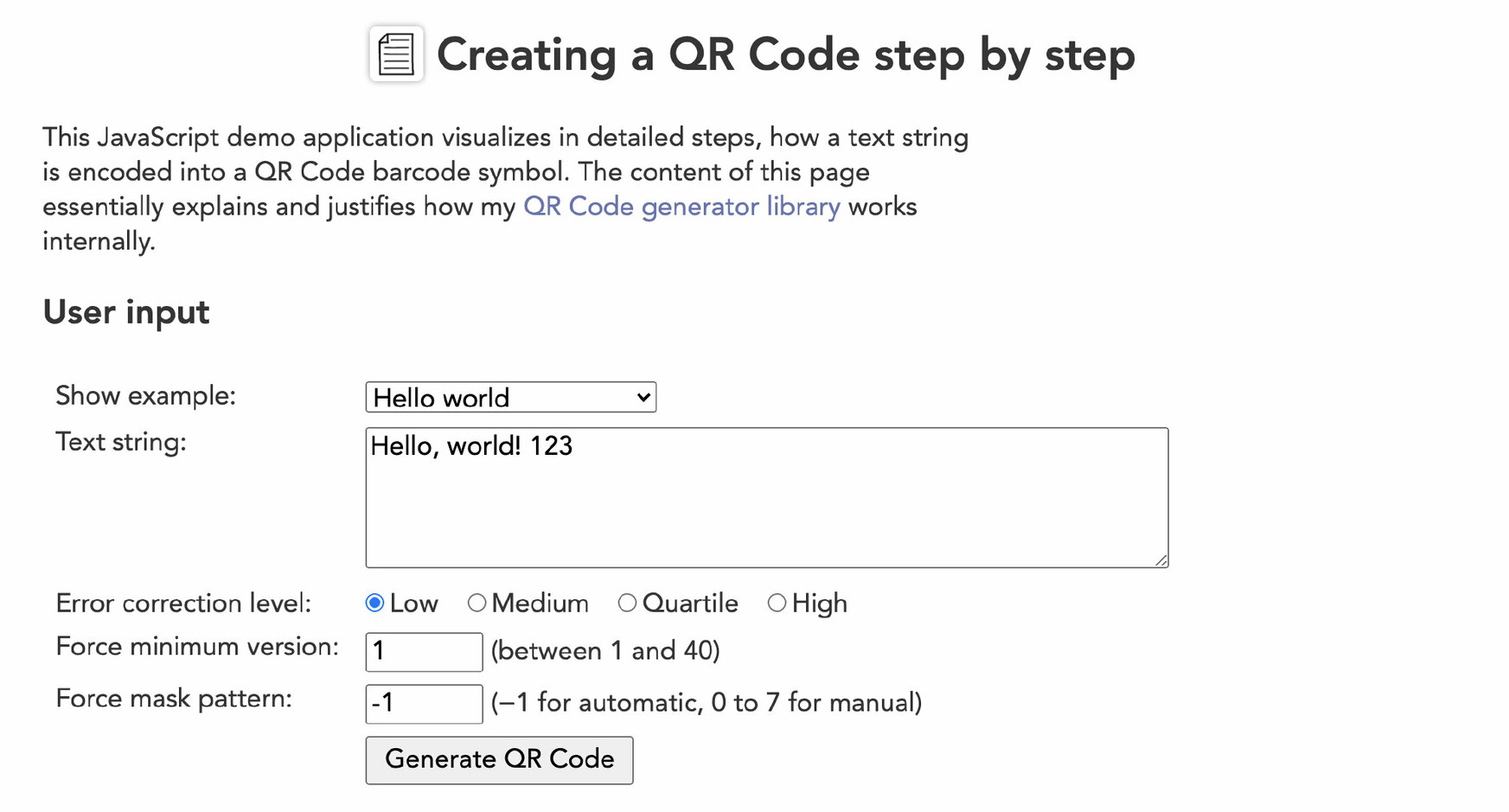1509x812 pixels.
Task: Click the main page title heading
Action: (785, 54)
